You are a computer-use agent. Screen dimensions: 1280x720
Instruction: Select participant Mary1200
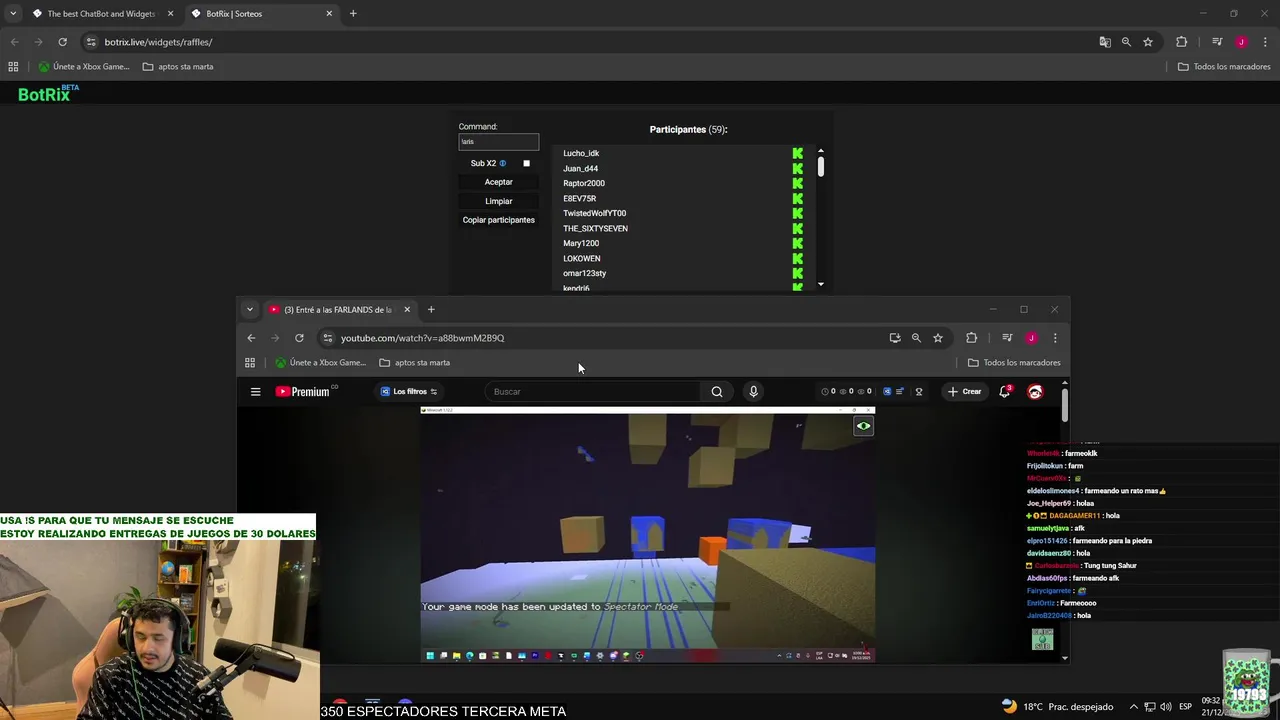click(x=581, y=244)
